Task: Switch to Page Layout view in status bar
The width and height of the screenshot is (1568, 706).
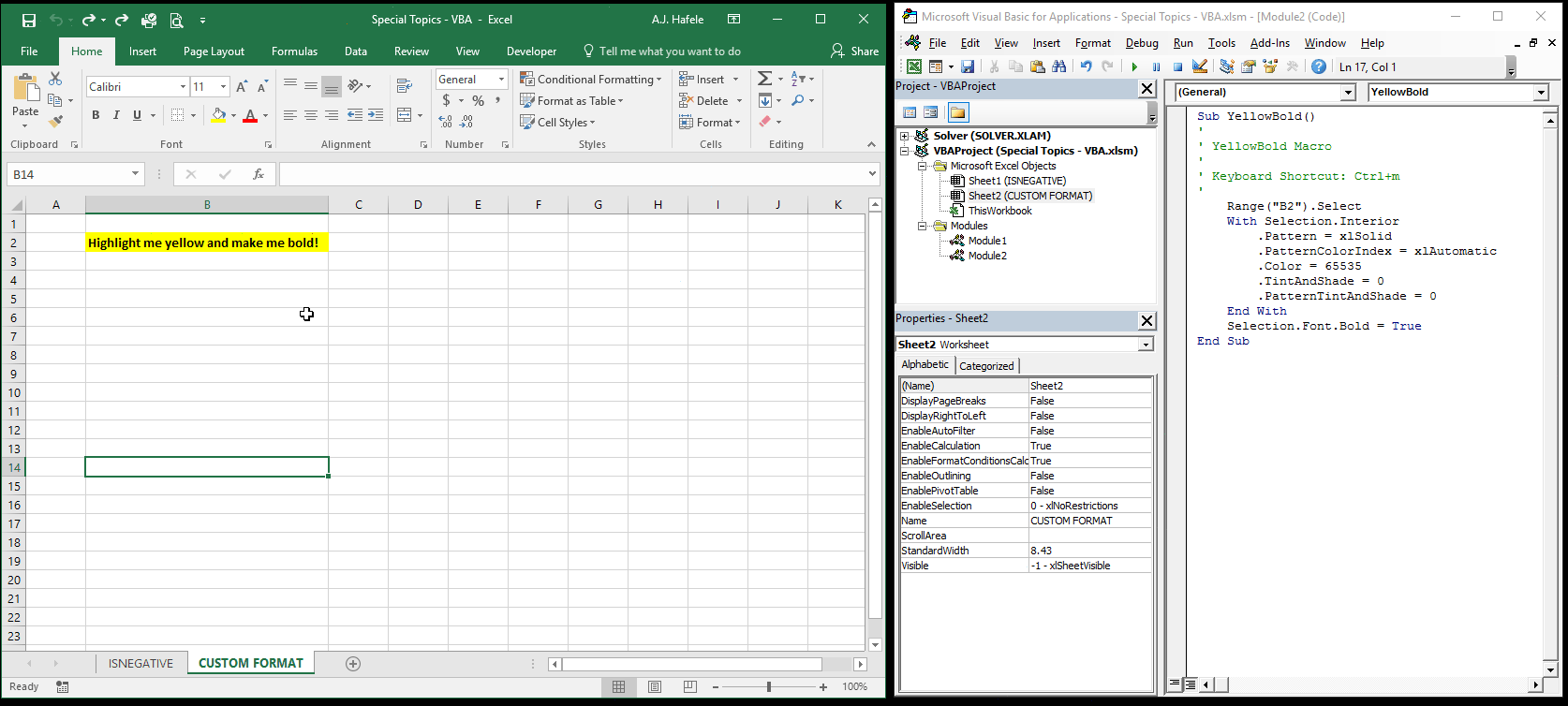Action: [x=655, y=687]
